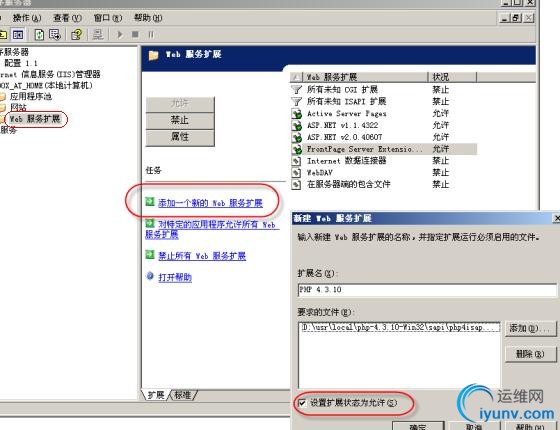This screenshot has height=430, width=560.
Task: Select Active Server Pages row
Action: [x=384, y=114]
